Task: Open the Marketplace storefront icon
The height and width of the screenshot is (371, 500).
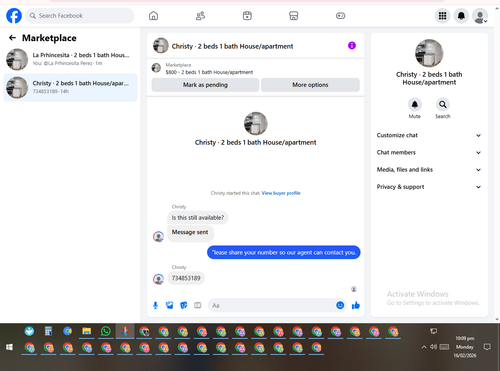Action: click(294, 16)
